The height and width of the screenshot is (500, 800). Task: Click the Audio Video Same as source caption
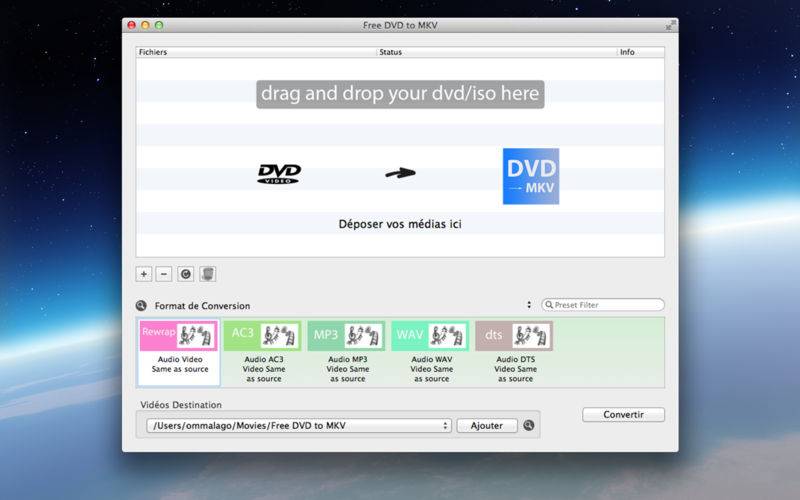(x=180, y=364)
